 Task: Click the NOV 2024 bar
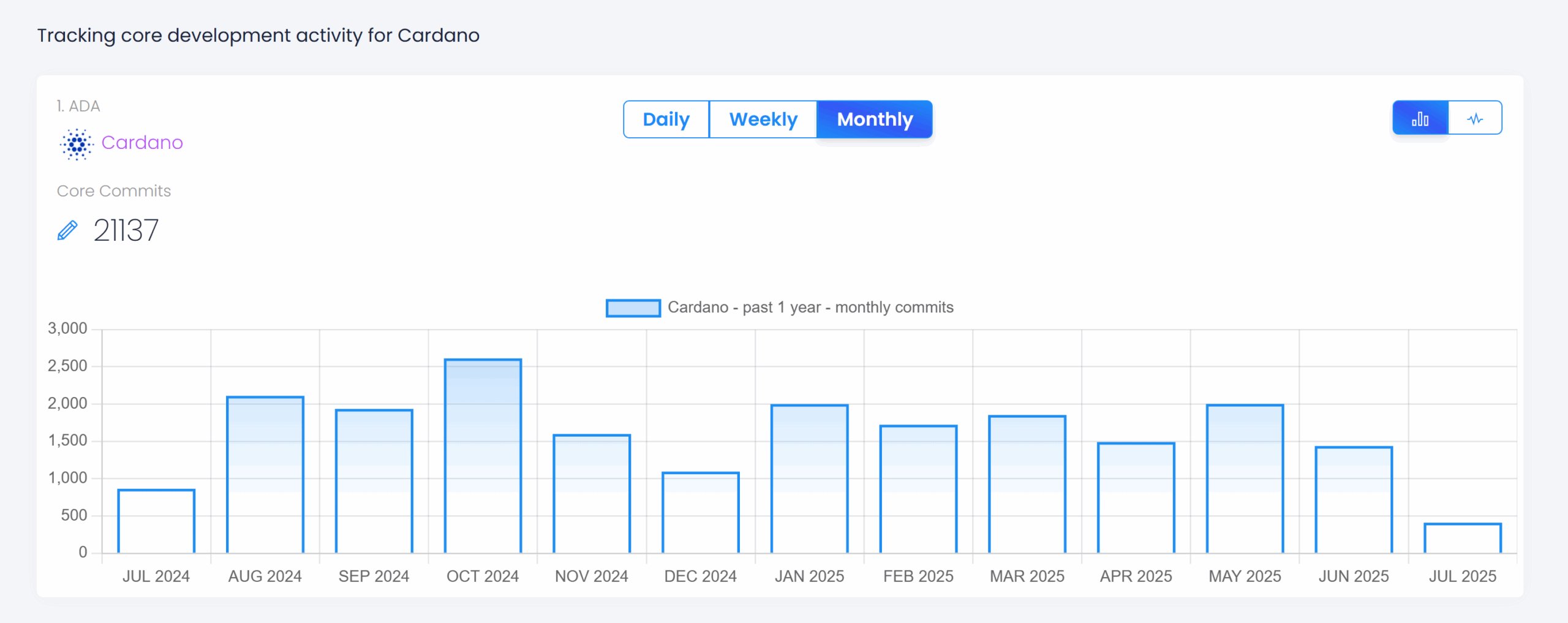click(592, 494)
